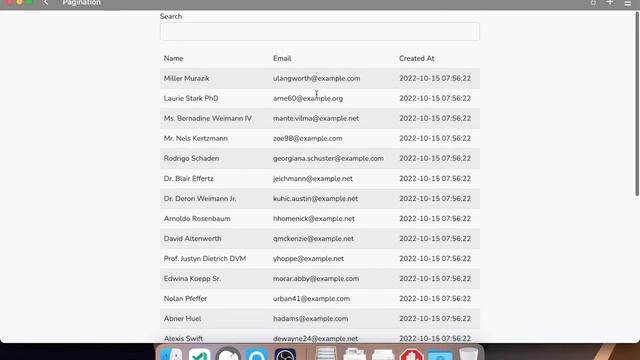Go back with the arrow beside Pagination
Screen dimensions: 640x360
click(46, 3)
